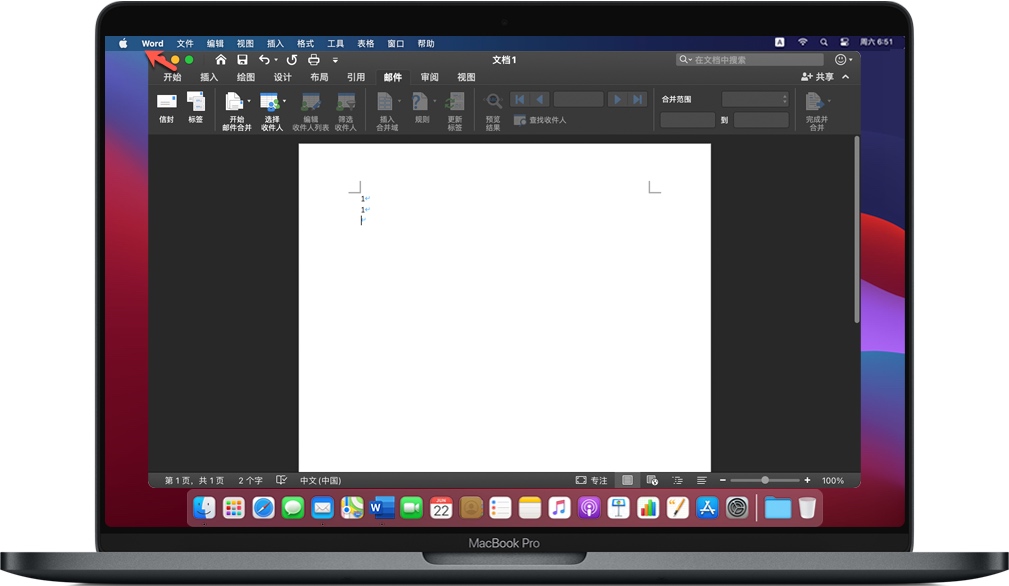
Task: Click the 信封 (Envelopes) icon
Action: coord(166,103)
